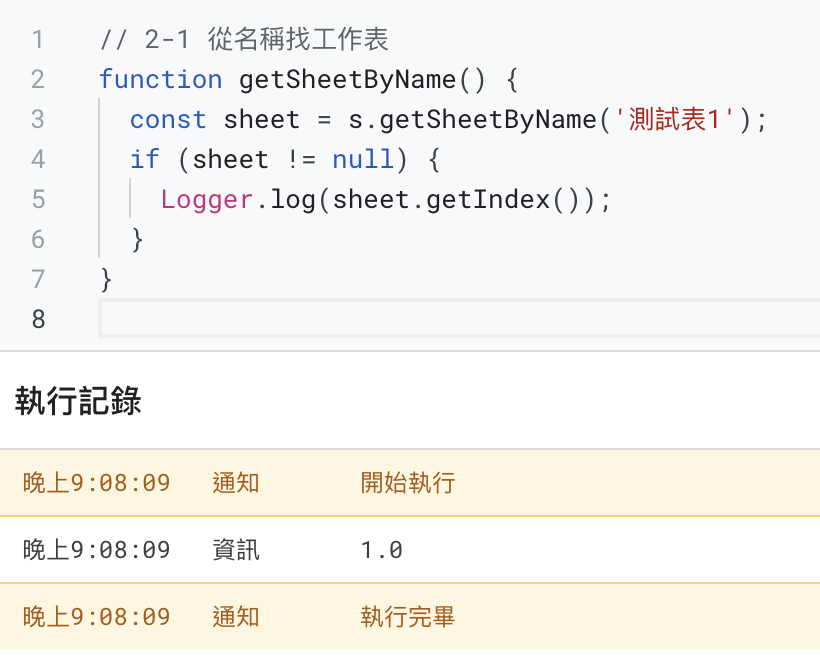
Task: Select the 開始執行 log entry
Action: point(410,483)
